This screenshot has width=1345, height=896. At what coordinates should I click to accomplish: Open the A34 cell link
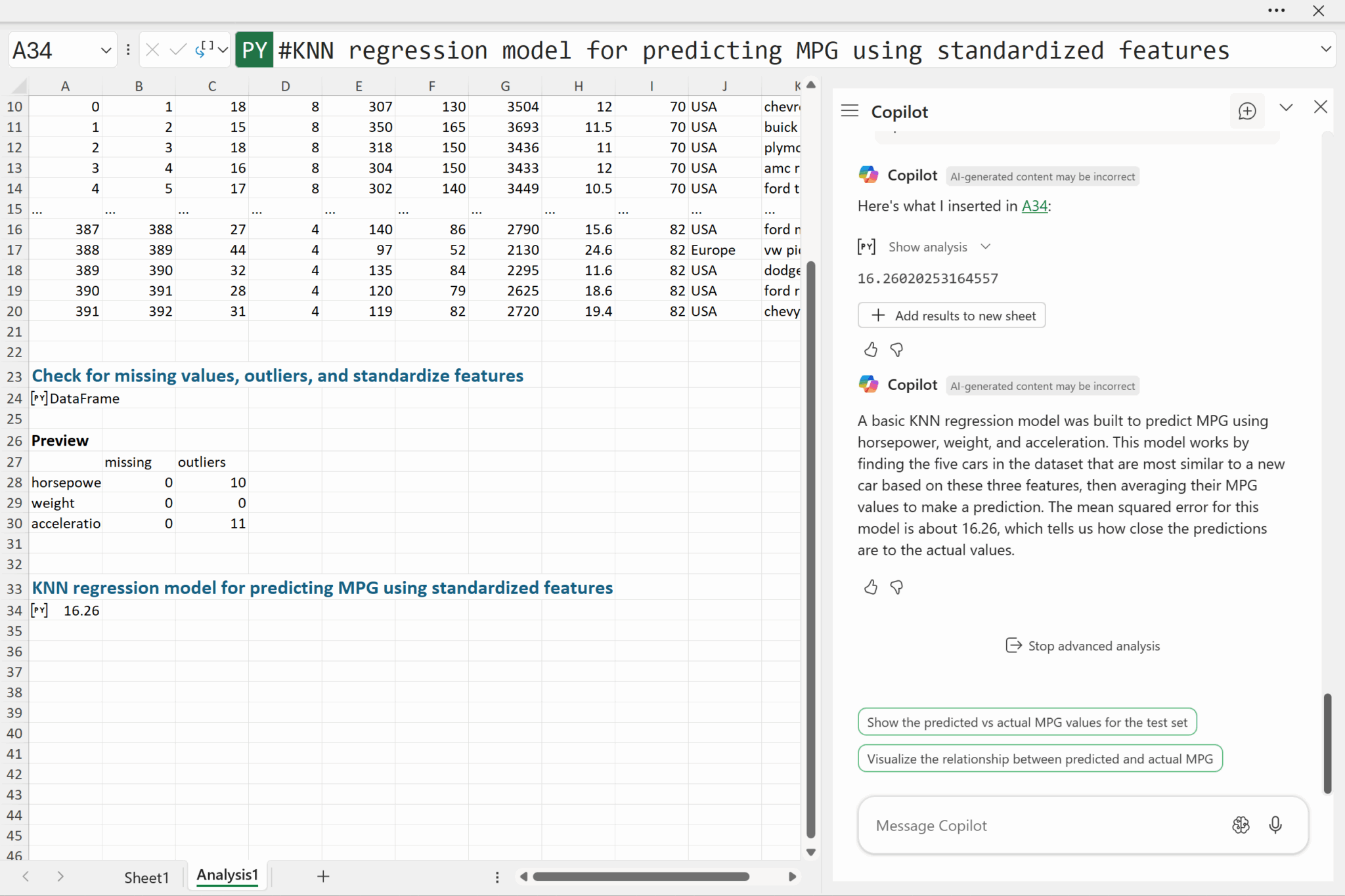(1034, 206)
